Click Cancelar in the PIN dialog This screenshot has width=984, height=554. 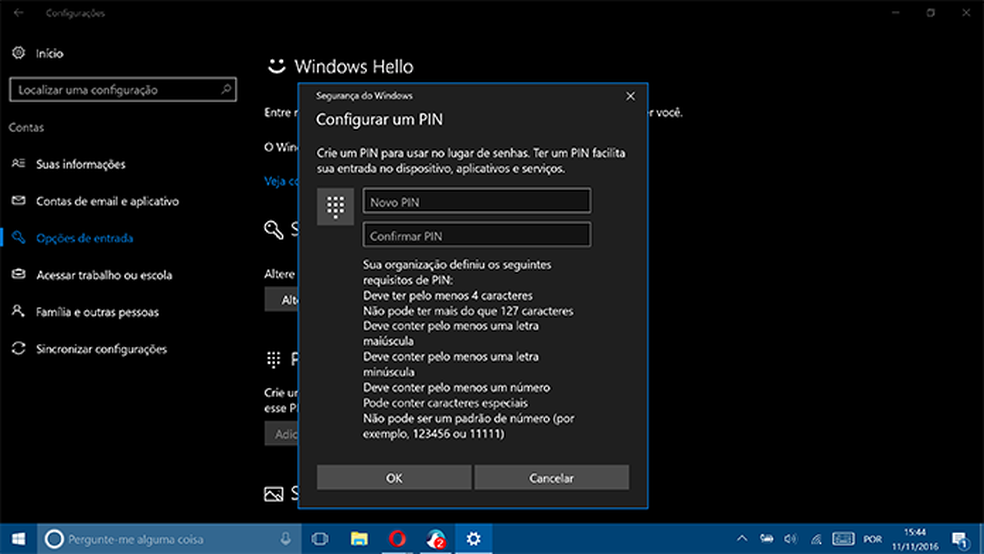pyautogui.click(x=552, y=477)
